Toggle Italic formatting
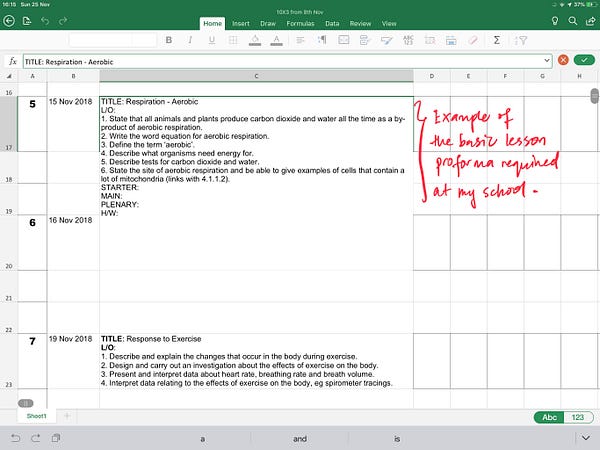 pos(190,40)
